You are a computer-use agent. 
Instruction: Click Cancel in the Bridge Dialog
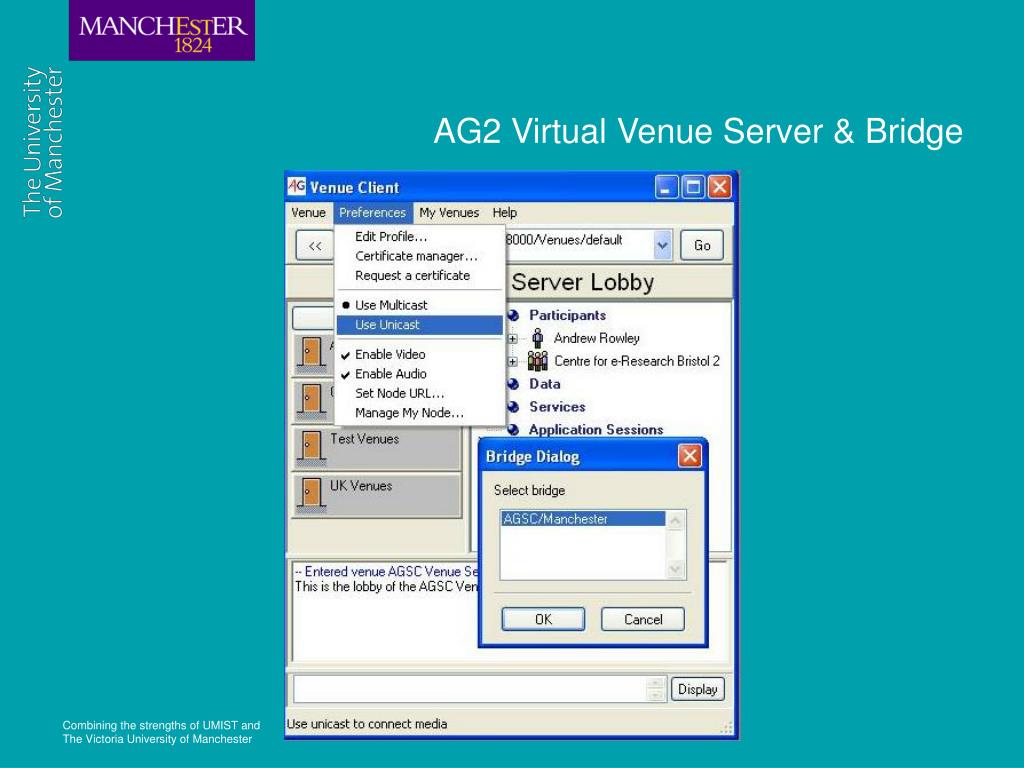pos(643,619)
